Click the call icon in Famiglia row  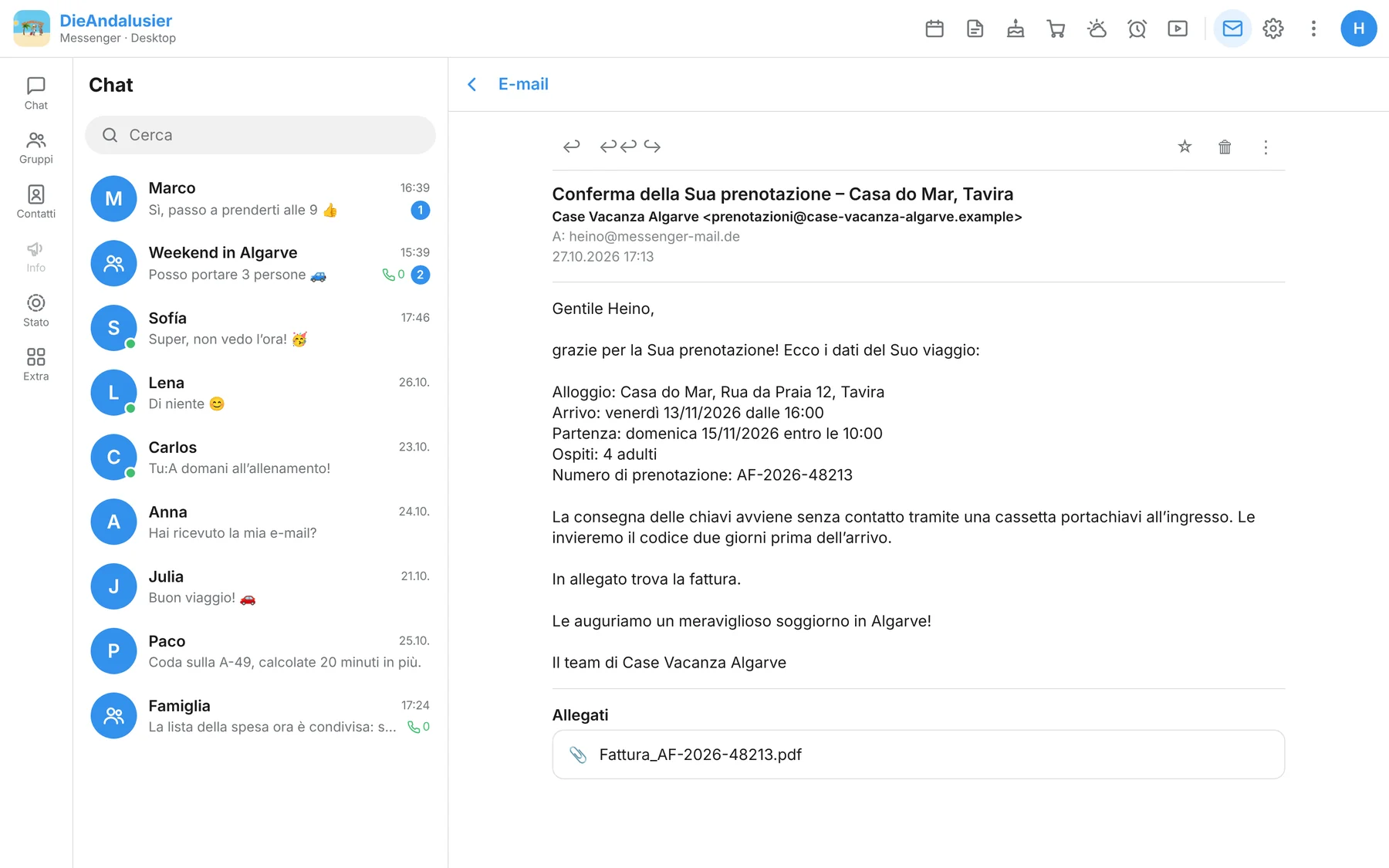point(414,727)
